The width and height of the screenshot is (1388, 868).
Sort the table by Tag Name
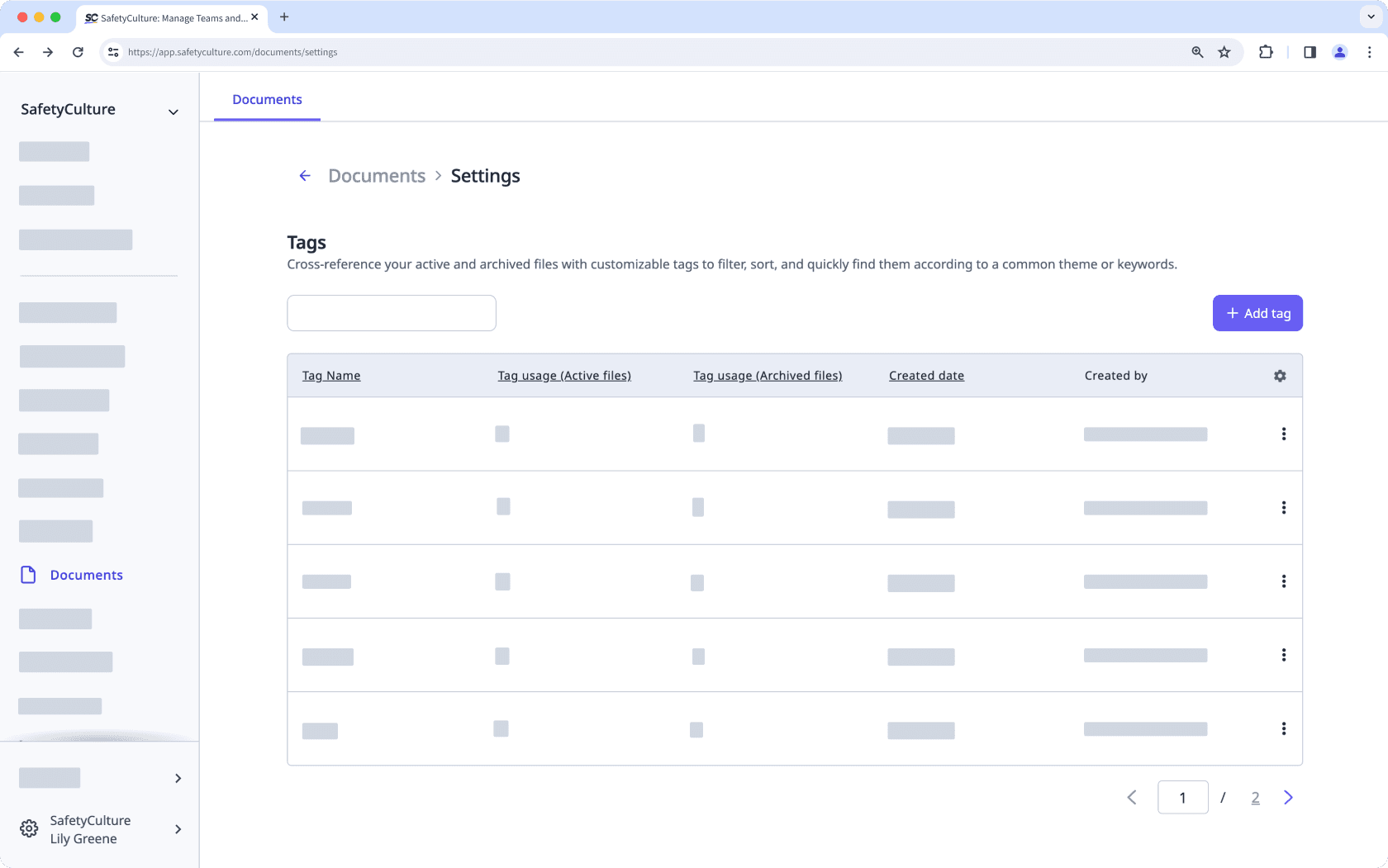pos(331,376)
